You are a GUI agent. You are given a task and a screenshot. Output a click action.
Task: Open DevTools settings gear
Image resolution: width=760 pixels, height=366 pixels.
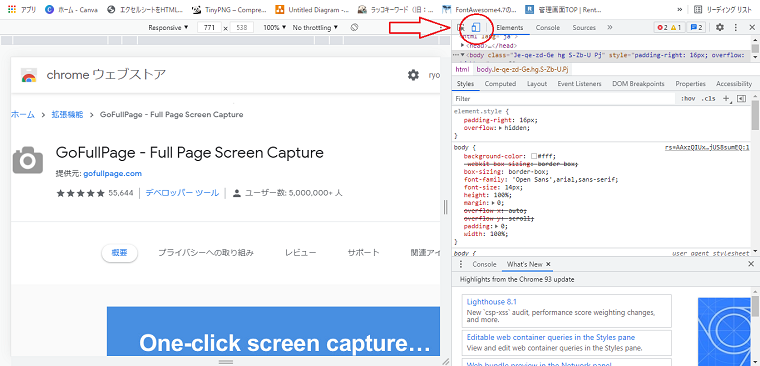click(720, 28)
